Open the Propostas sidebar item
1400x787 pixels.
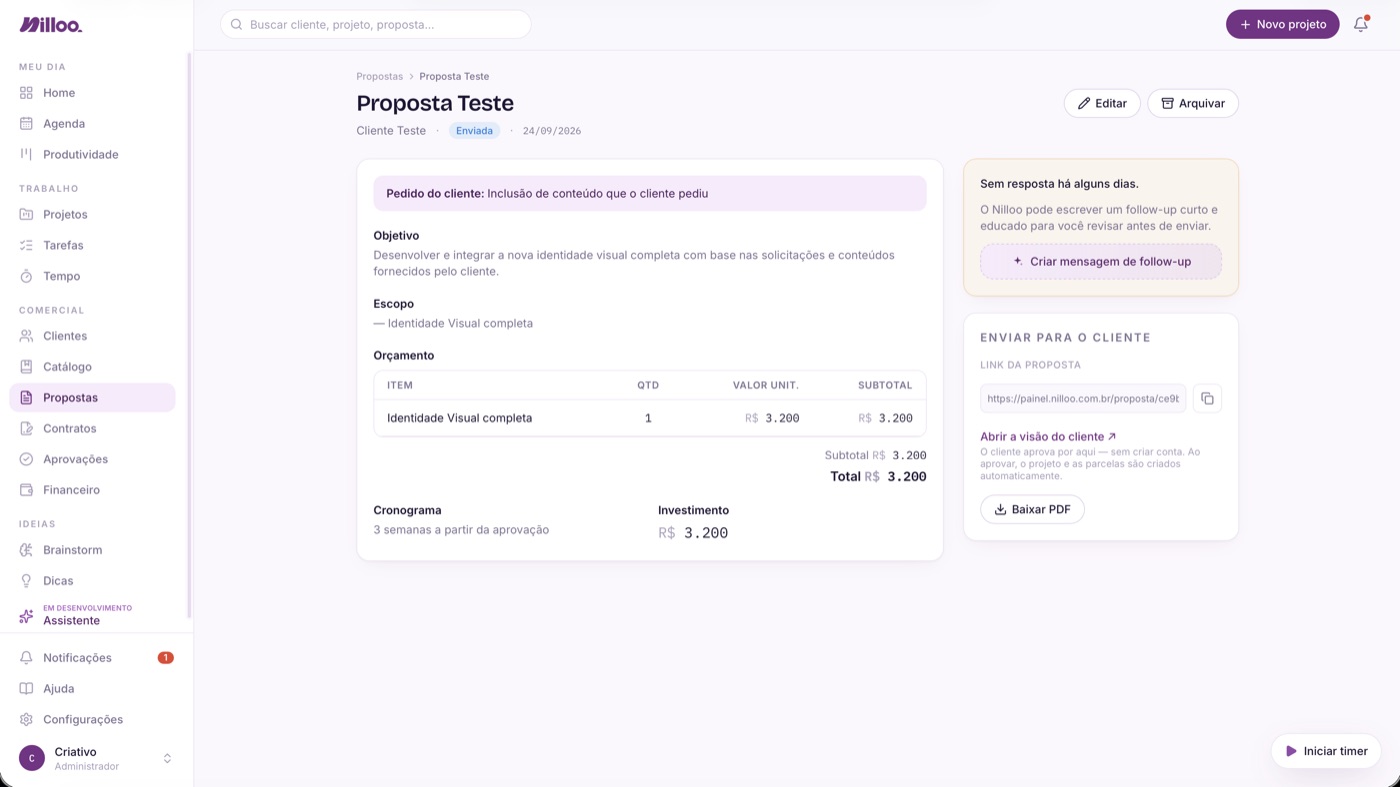click(92, 398)
